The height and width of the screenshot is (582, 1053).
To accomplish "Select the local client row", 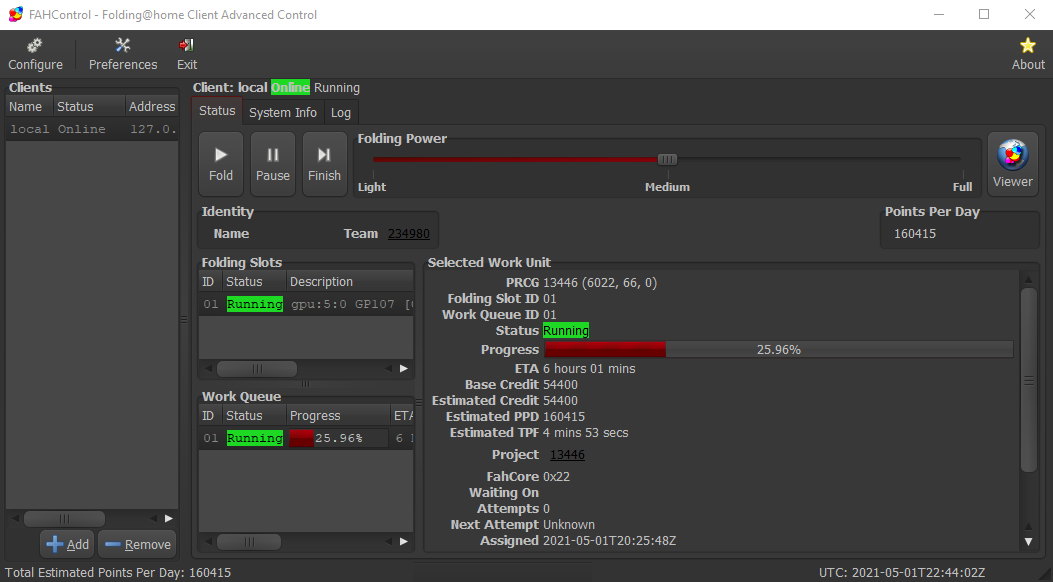I will [90, 129].
